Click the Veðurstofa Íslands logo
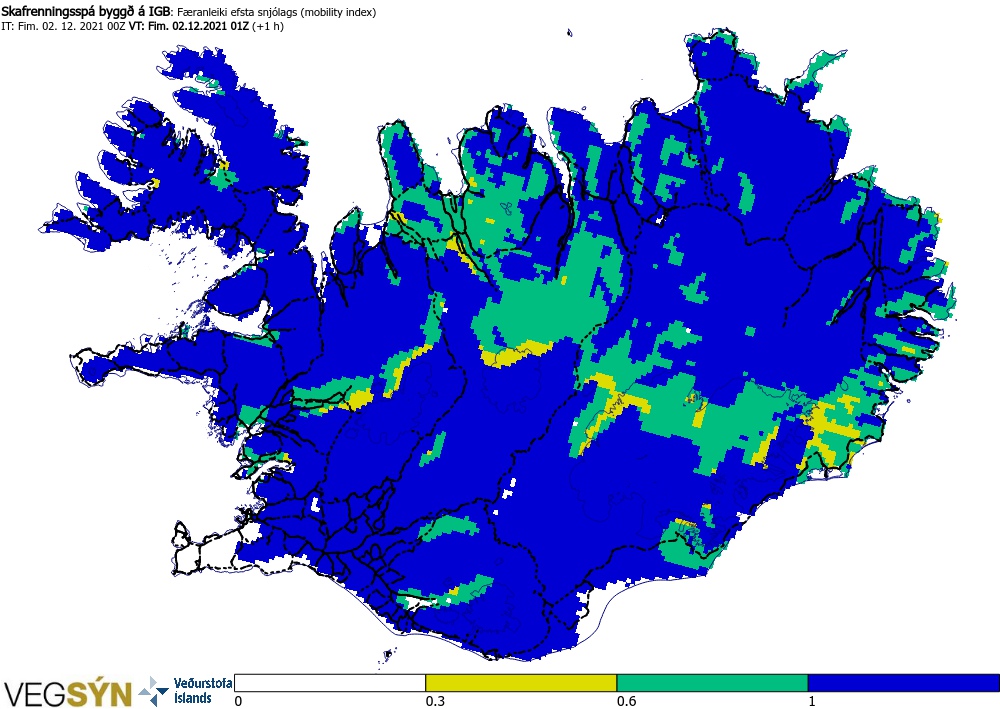The width and height of the screenshot is (1000, 709). [186, 691]
